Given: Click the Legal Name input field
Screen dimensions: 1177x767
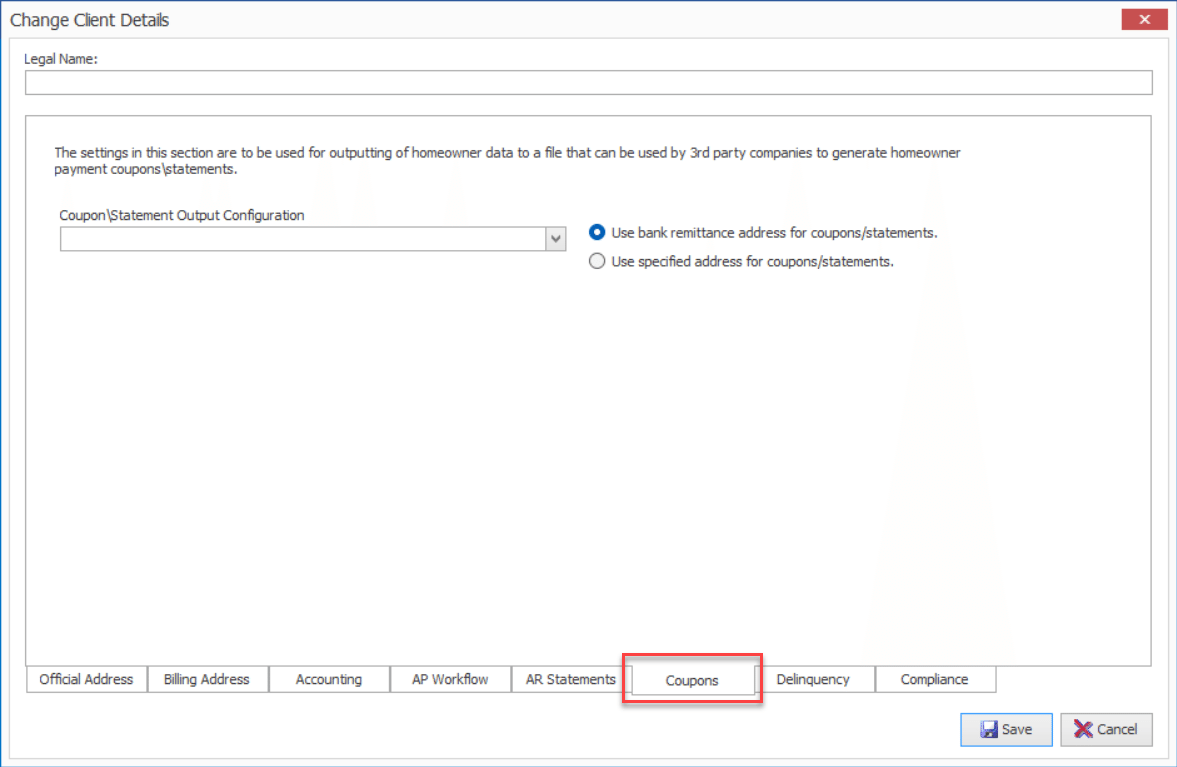Looking at the screenshot, I should coord(588,83).
